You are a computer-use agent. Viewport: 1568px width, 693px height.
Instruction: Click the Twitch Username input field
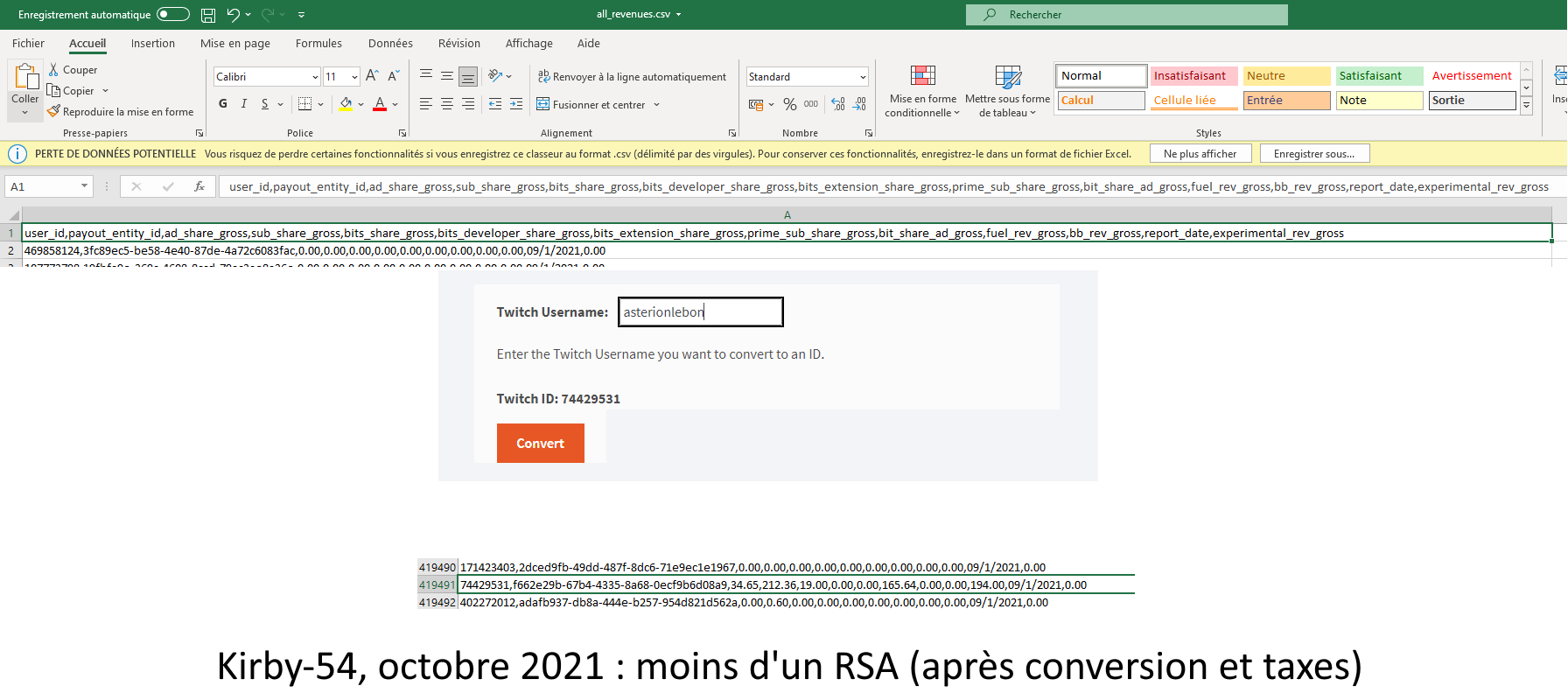(x=701, y=312)
